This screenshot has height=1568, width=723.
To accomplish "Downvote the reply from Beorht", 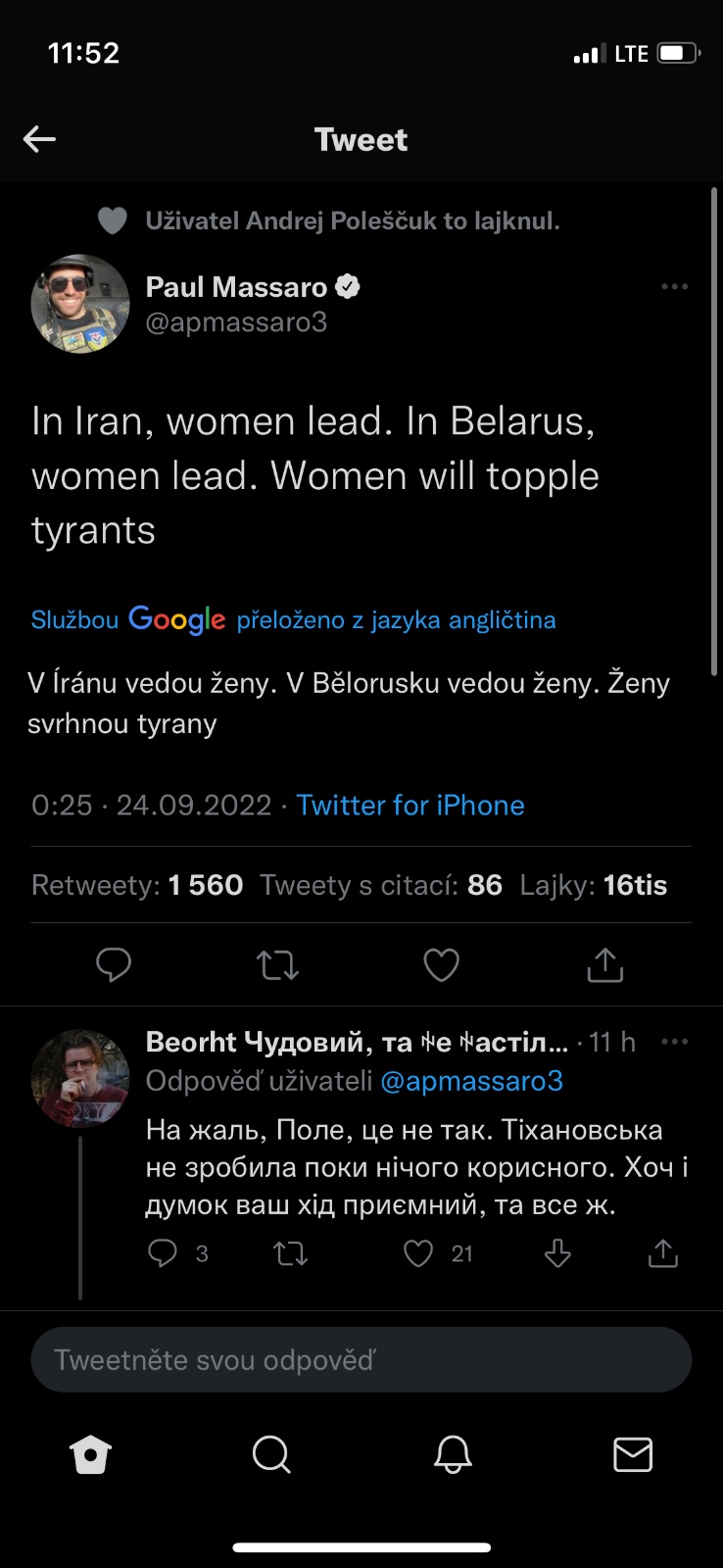I will [x=557, y=1253].
